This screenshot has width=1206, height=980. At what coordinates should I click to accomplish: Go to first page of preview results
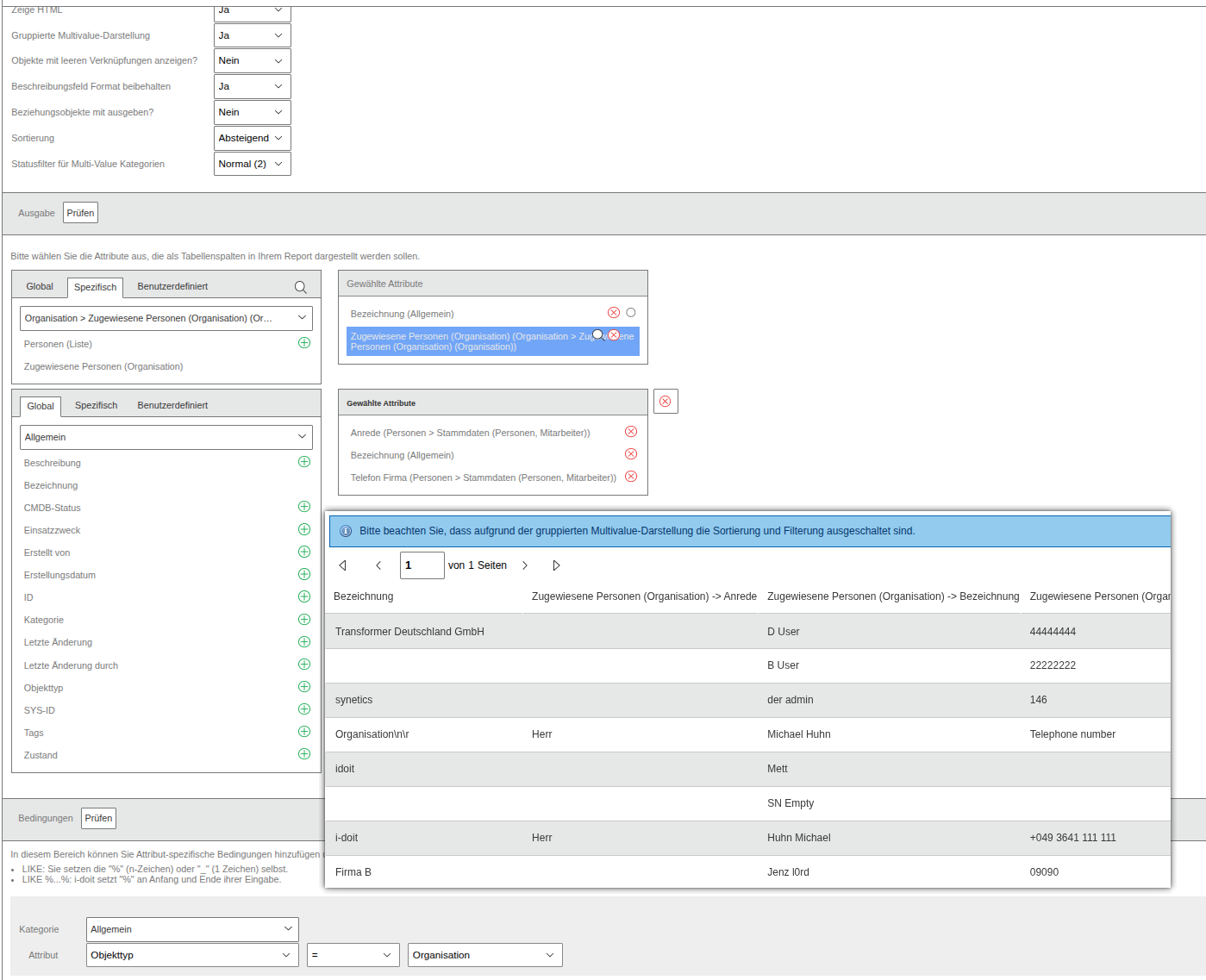coord(343,565)
